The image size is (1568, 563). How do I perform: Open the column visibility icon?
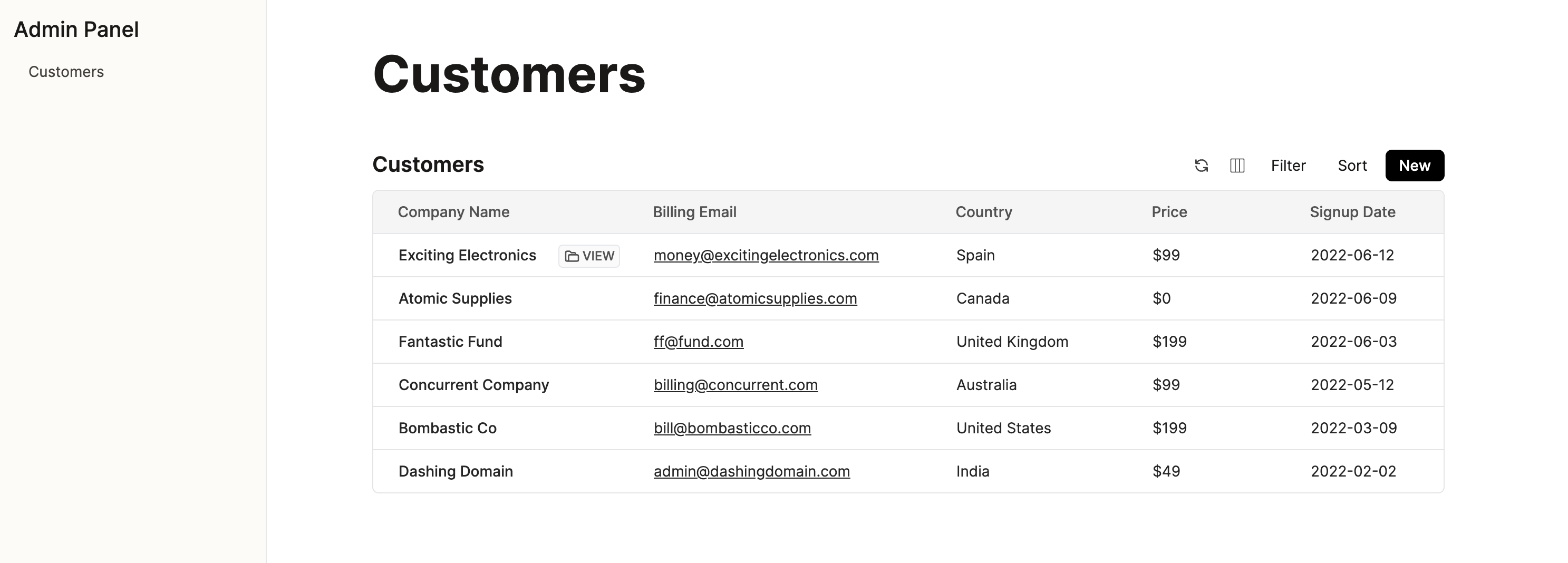pyautogui.click(x=1237, y=166)
